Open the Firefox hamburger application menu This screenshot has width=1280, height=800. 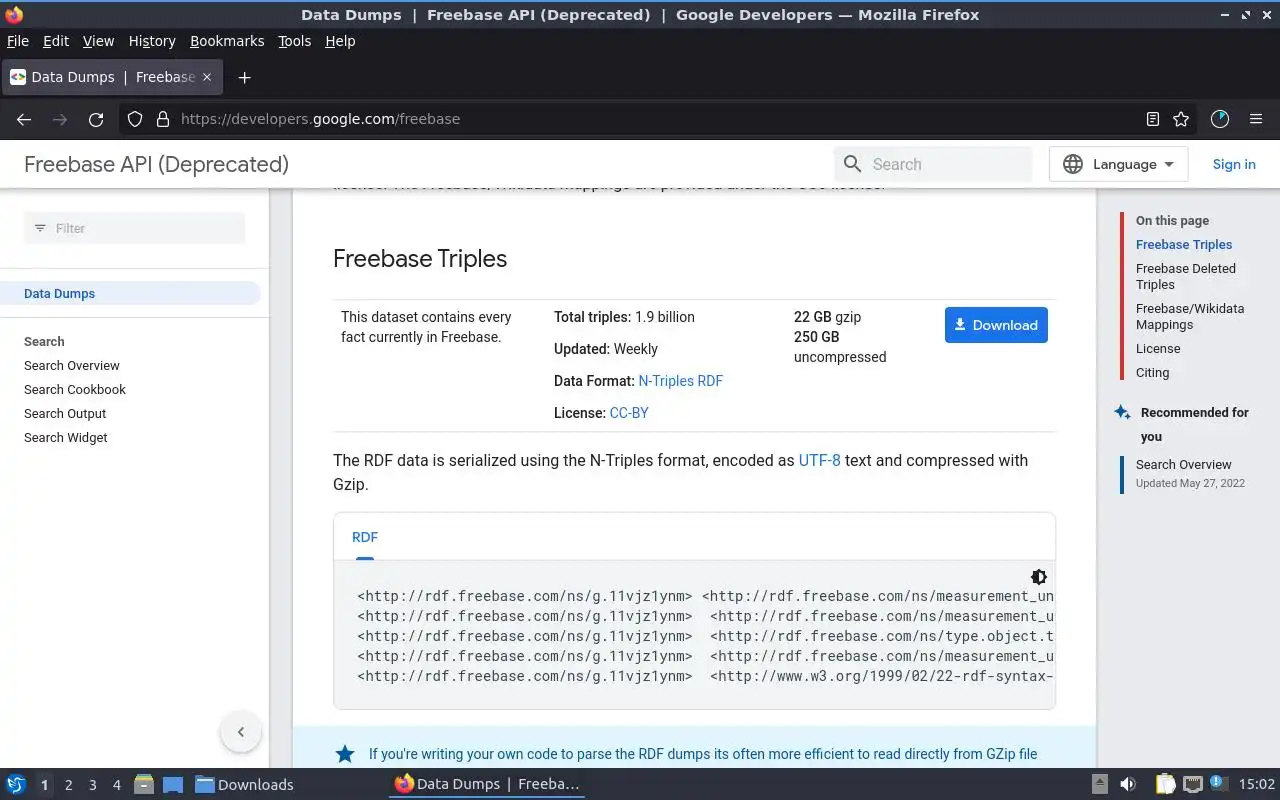pyautogui.click(x=1256, y=119)
